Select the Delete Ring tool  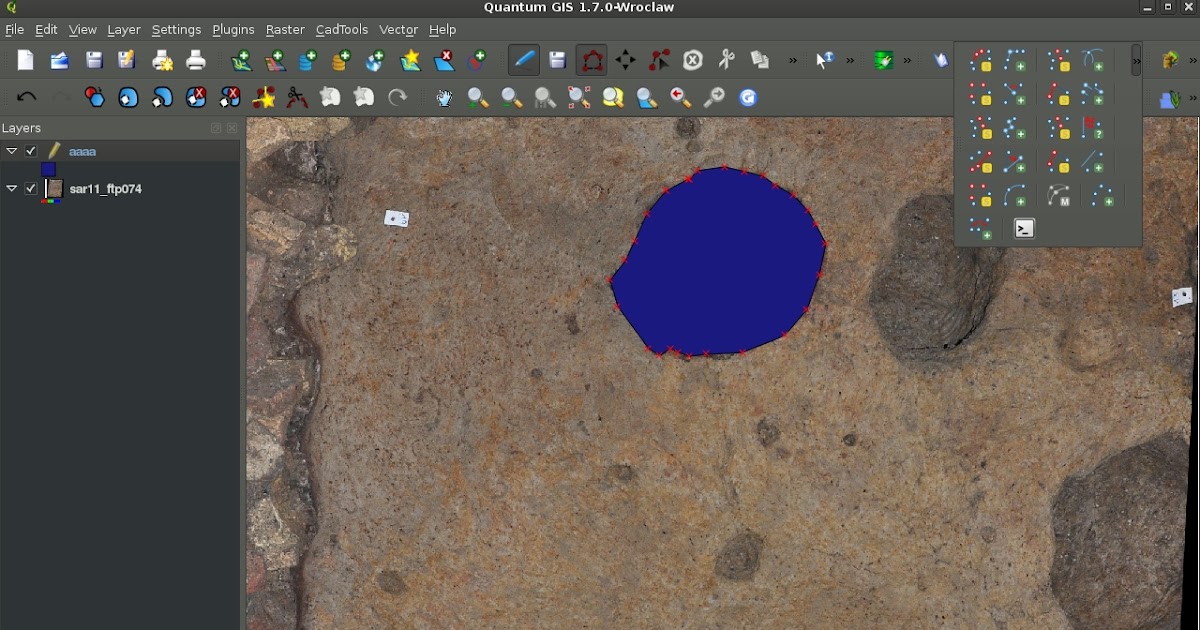(x=197, y=98)
